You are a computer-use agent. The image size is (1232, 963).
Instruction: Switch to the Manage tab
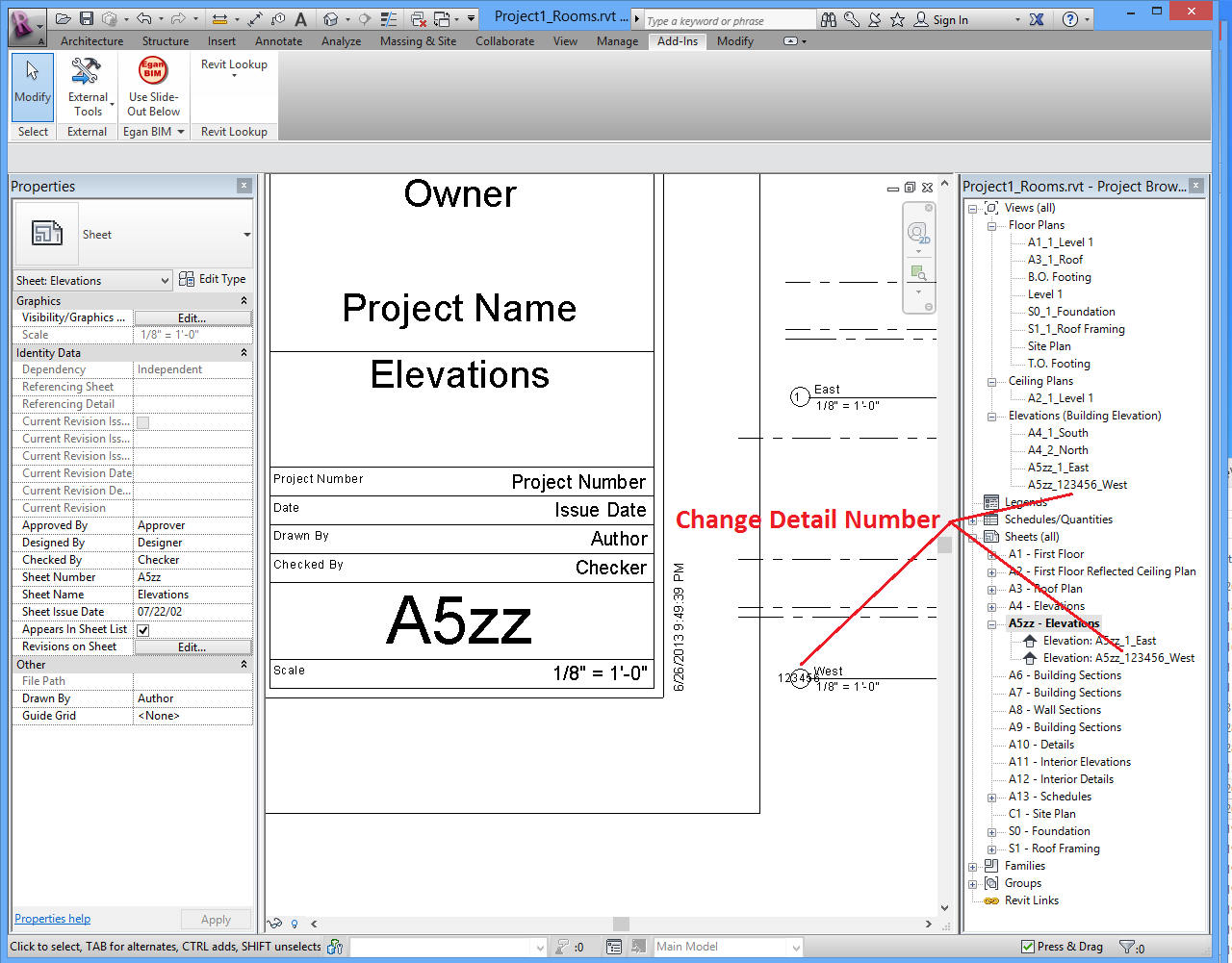(617, 41)
